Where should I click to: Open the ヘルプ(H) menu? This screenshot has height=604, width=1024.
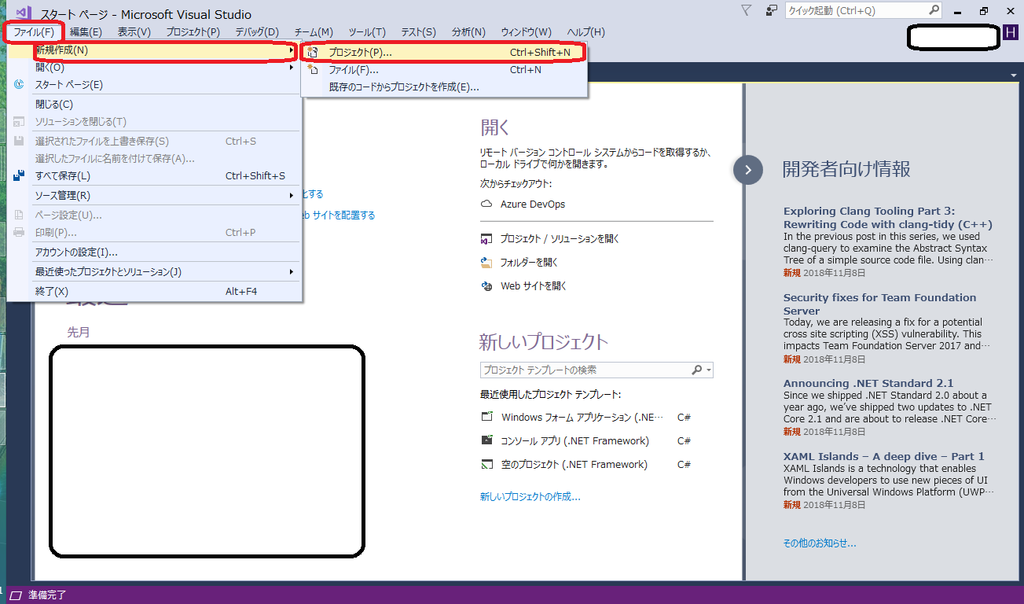[x=585, y=32]
